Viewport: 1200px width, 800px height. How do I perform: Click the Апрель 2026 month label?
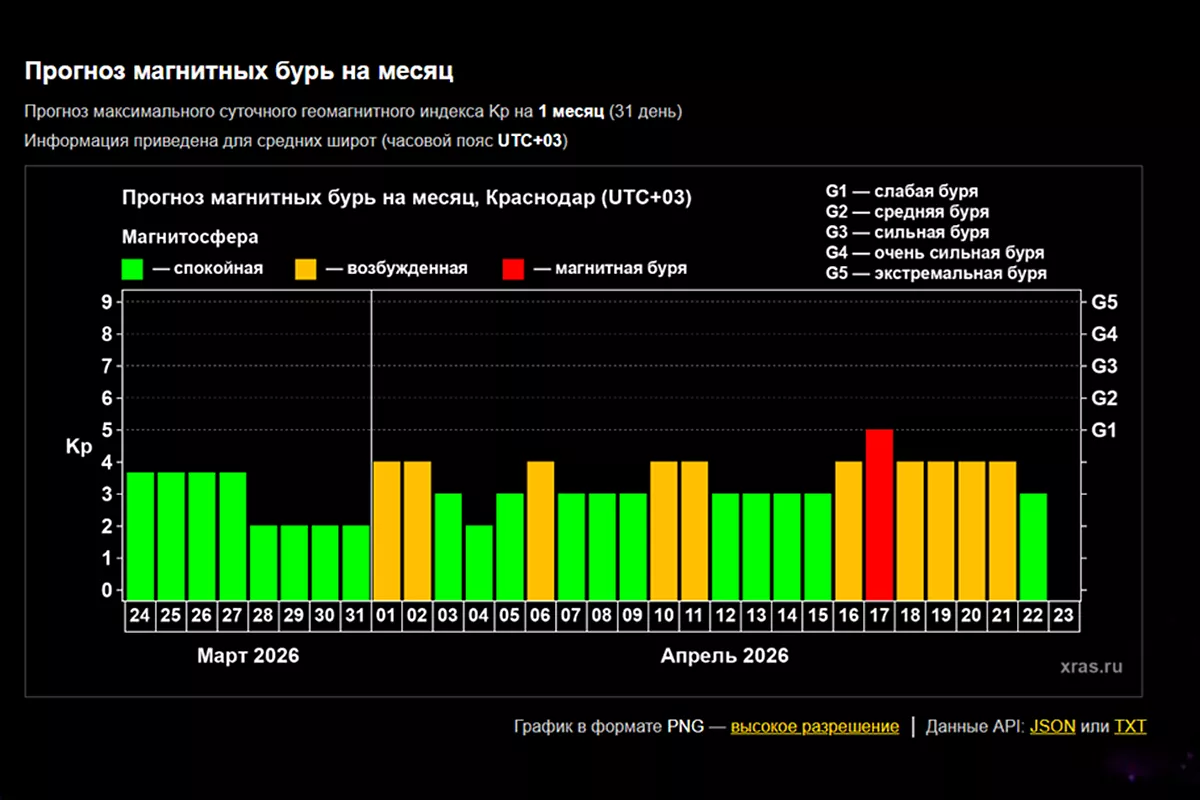point(724,656)
